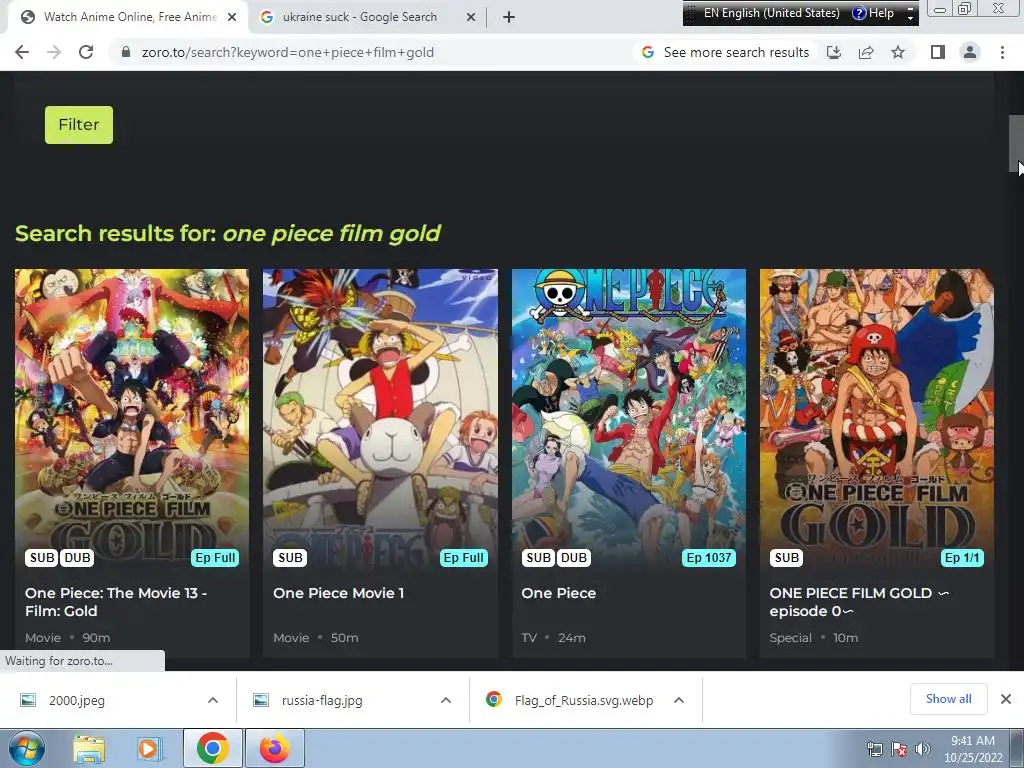Click Ep 1037 badge on One Piece

[x=709, y=558]
